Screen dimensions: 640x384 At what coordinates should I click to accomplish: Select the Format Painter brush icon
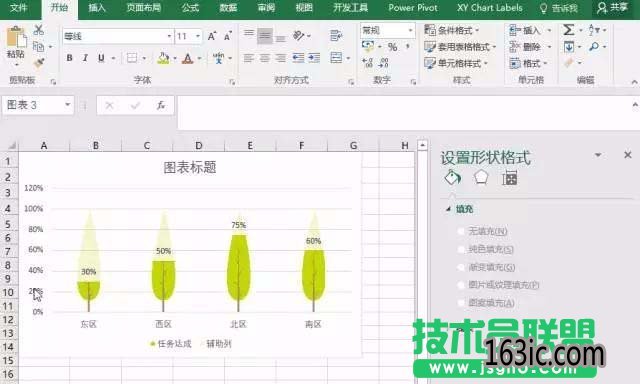[39, 62]
